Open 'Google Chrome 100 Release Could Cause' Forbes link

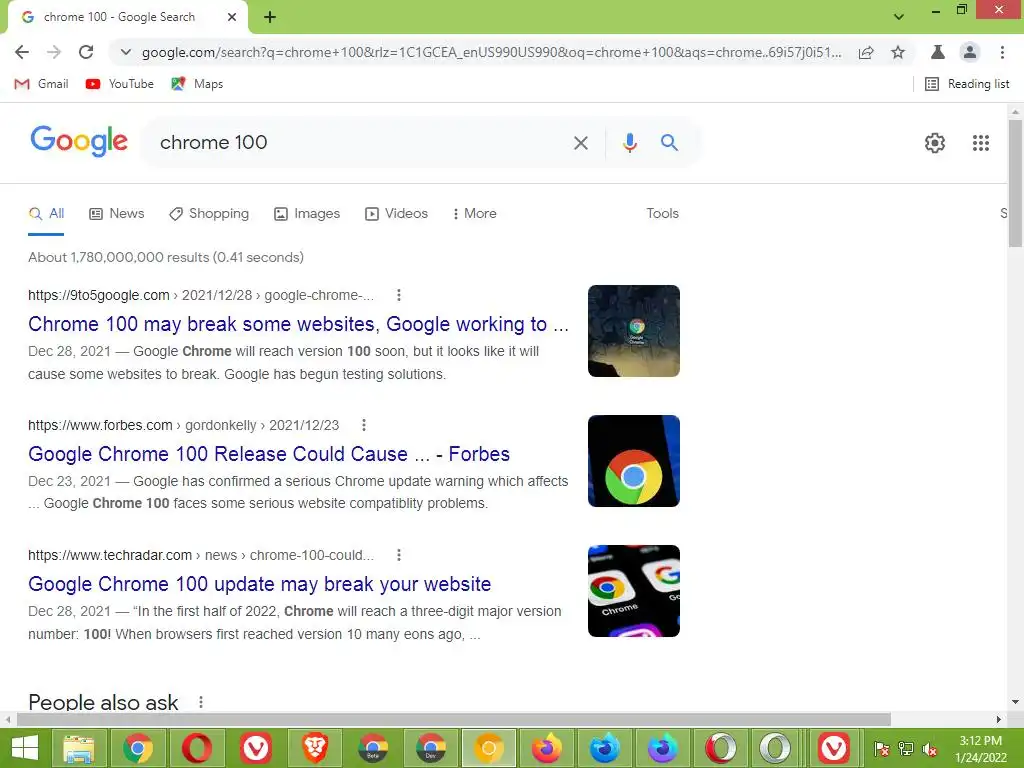point(268,454)
